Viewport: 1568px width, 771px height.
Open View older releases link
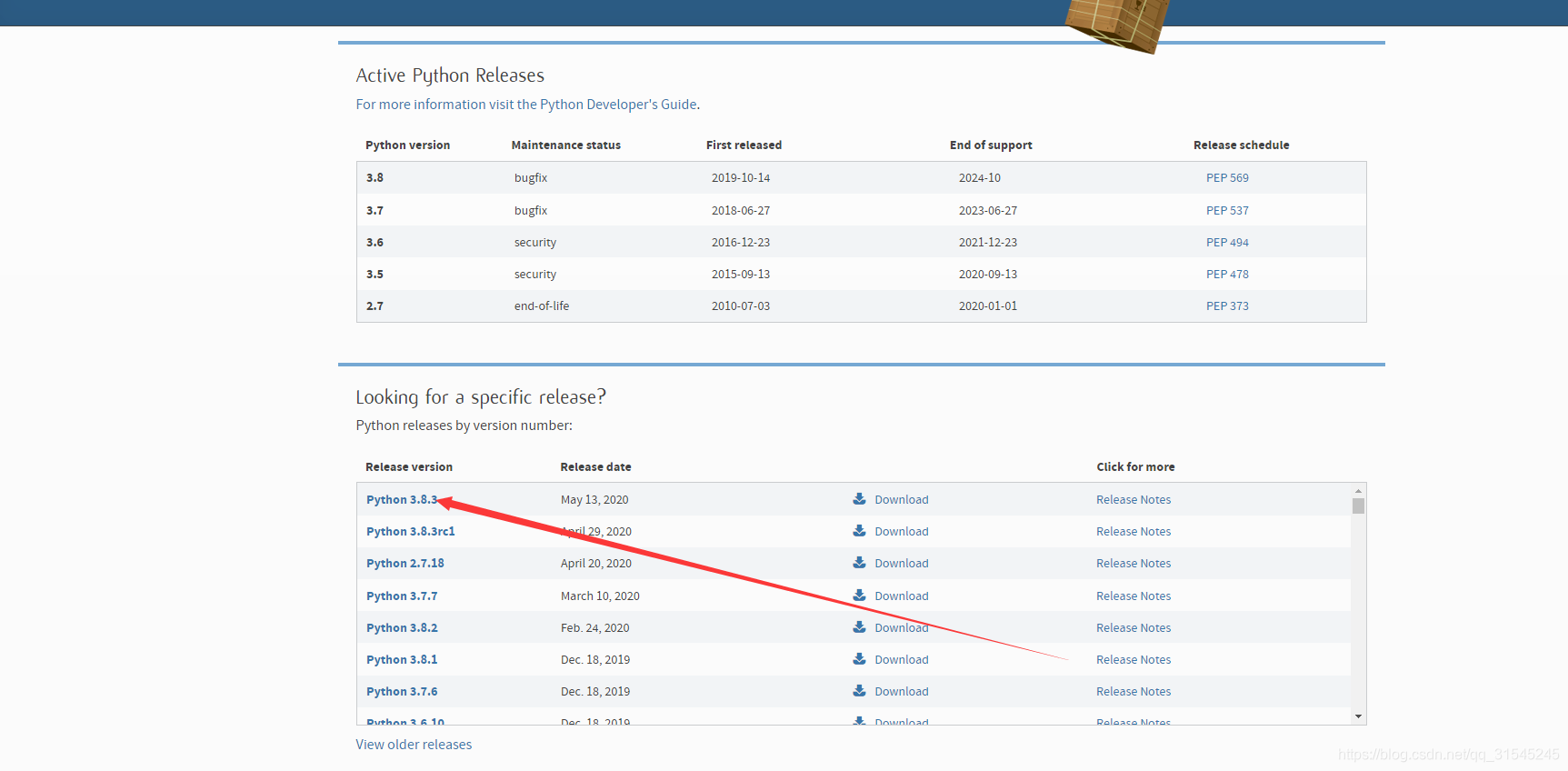tap(414, 745)
